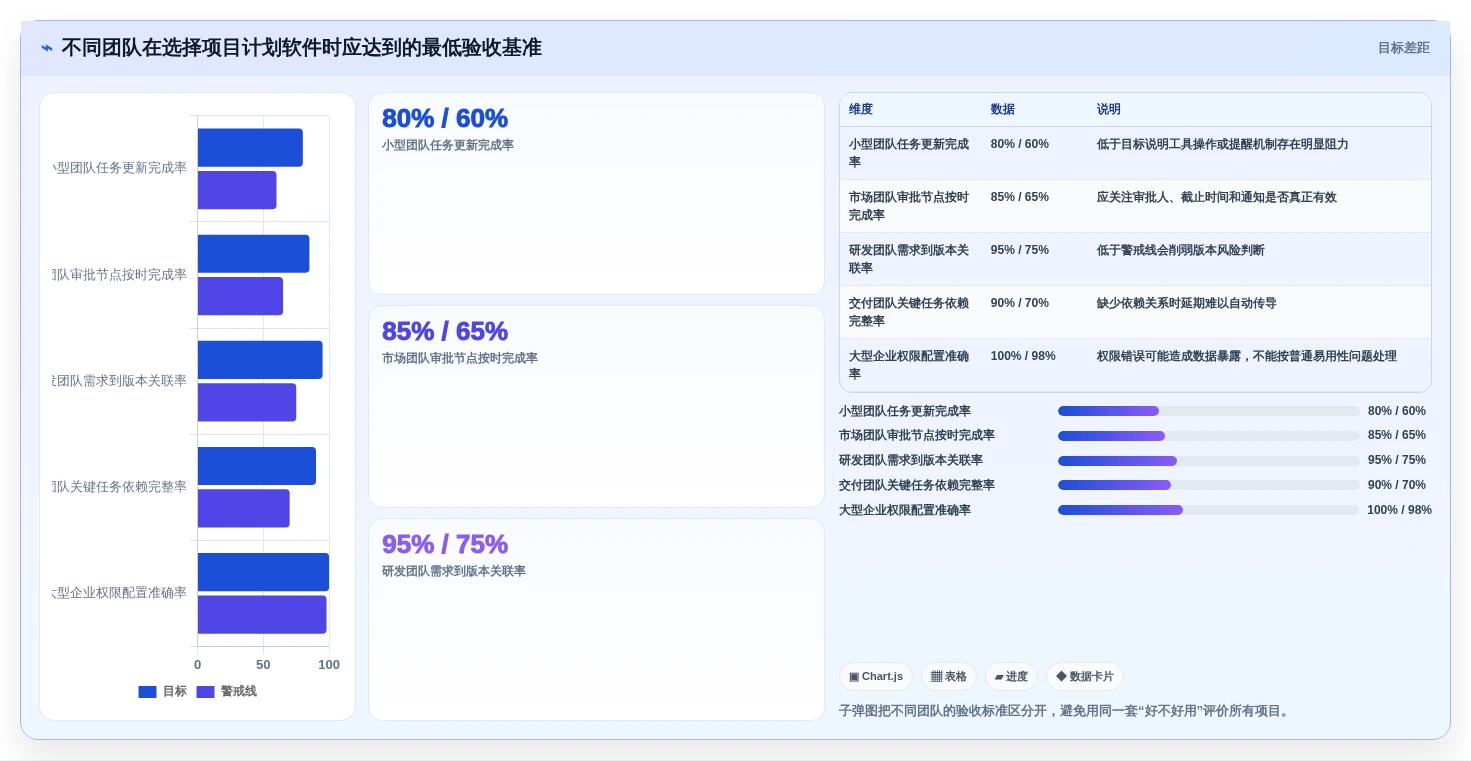Click the description about 权限错误可能造成数据暴露
This screenshot has height=761, width=1471.
pos(1246,356)
